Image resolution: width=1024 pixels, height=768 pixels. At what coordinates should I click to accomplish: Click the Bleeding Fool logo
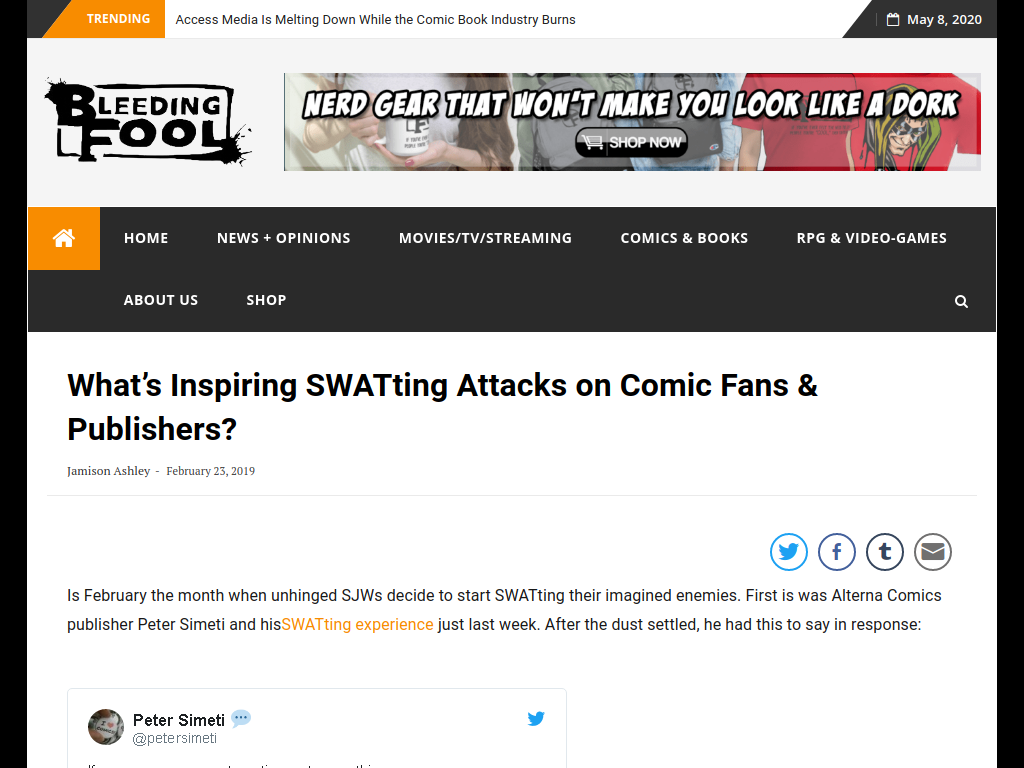(x=148, y=121)
